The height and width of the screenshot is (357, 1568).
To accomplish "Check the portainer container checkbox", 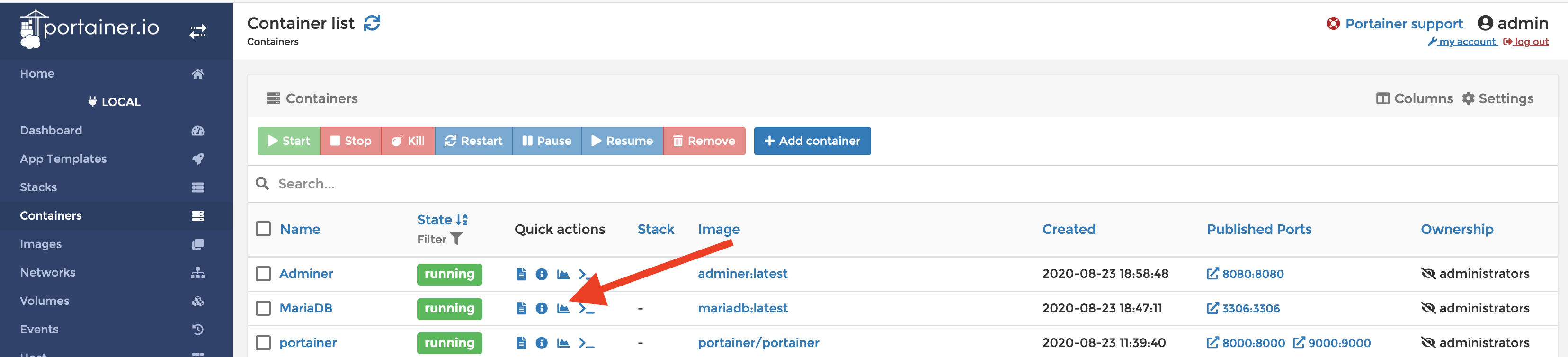I will (x=263, y=343).
